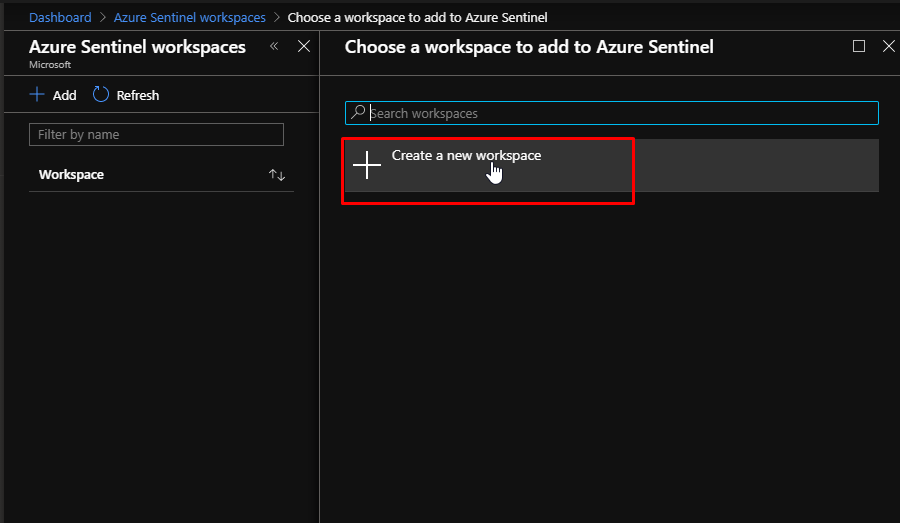Open Azure Sentinel workspaces breadcrumb link
Viewport: 900px width, 523px height.
(x=189, y=17)
